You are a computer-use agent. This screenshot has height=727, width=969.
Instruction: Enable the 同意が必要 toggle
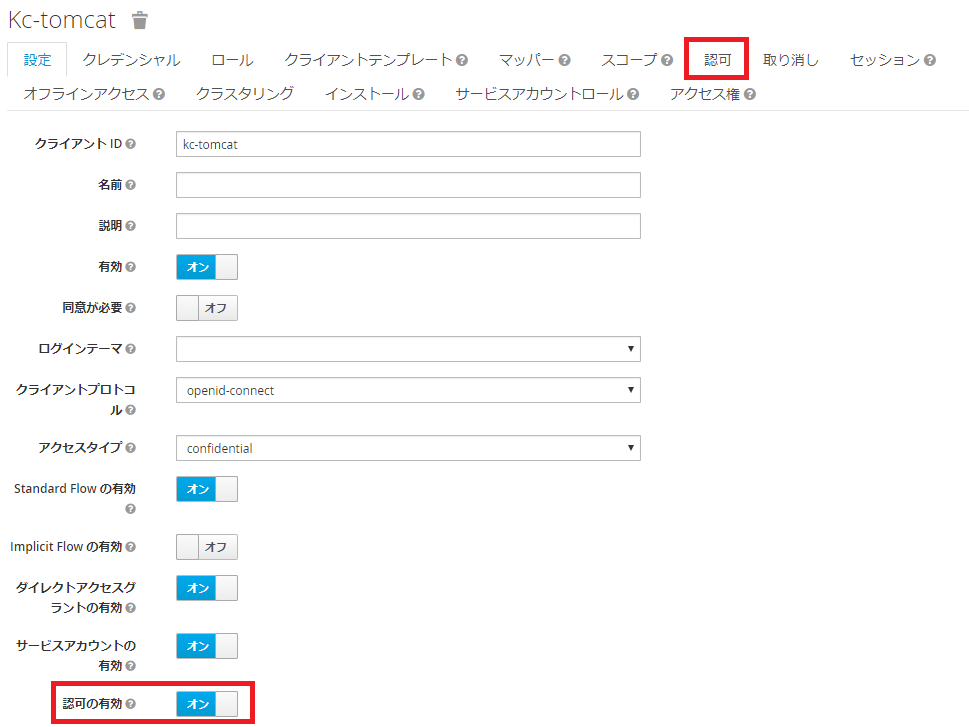[206, 308]
